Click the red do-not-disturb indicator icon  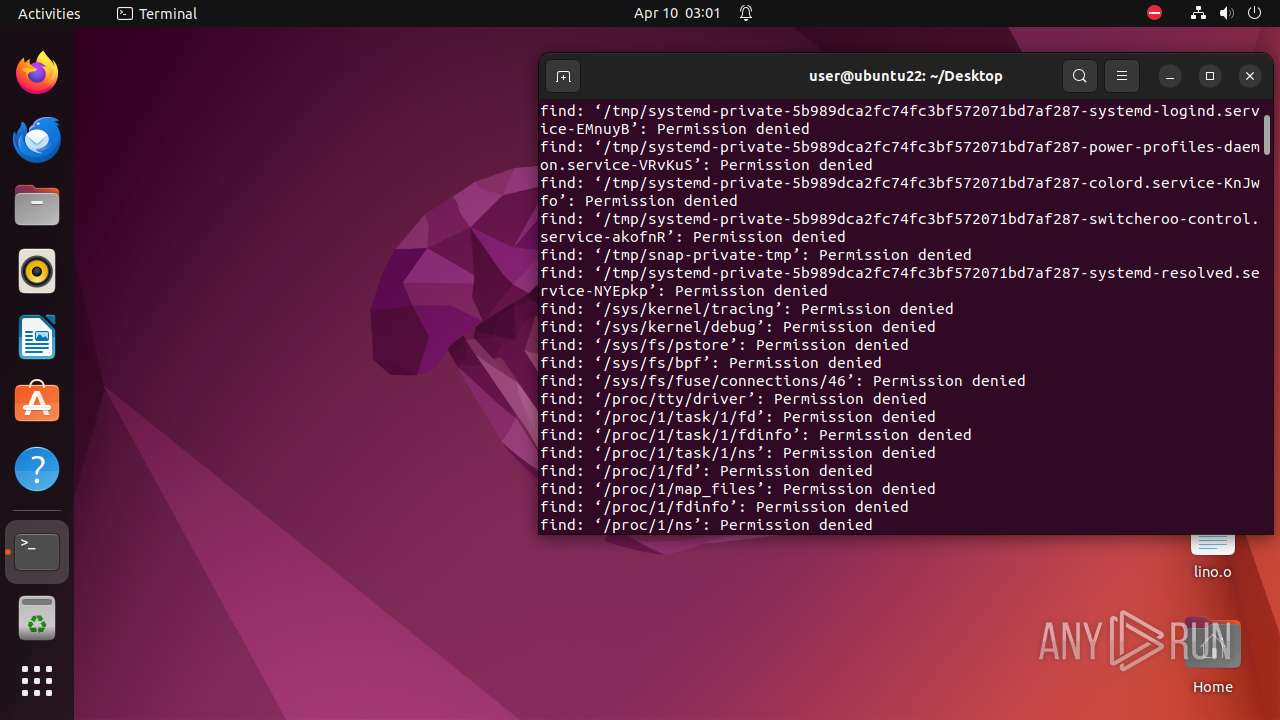pos(1155,13)
